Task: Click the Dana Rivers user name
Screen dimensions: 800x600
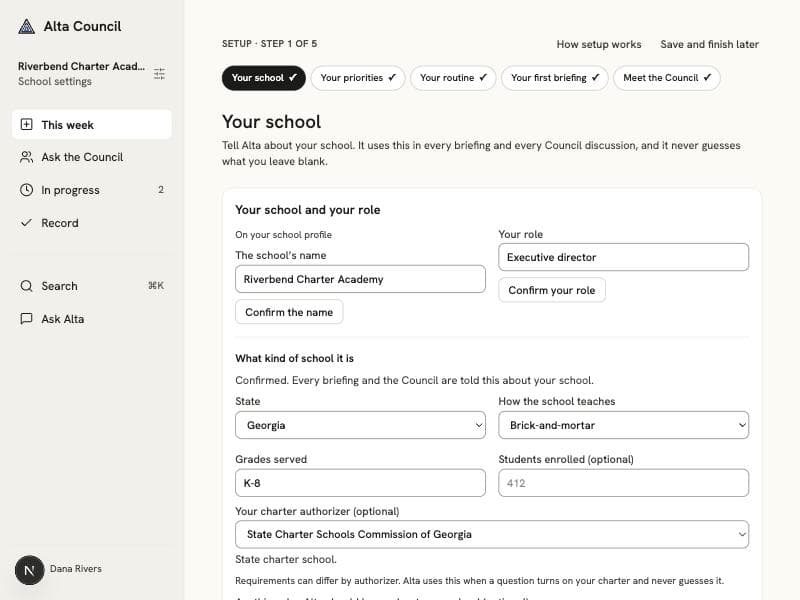Action: point(76,569)
